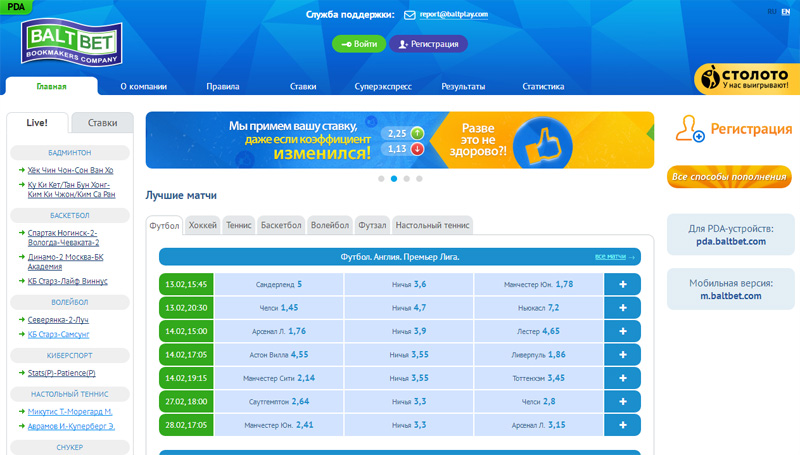Click the Stoloto banner logo

coord(745,80)
